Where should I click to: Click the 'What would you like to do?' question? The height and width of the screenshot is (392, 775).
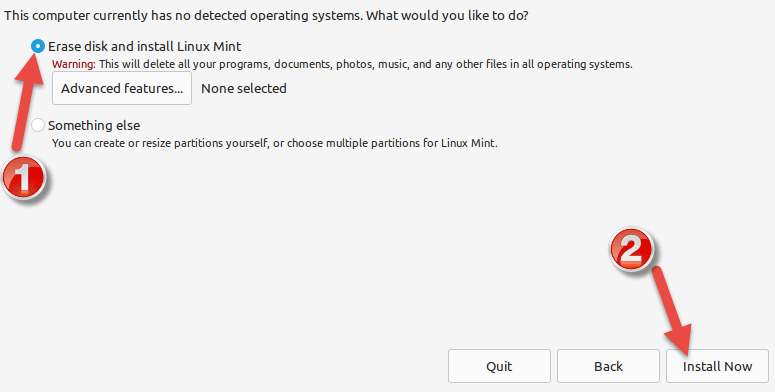[447, 16]
